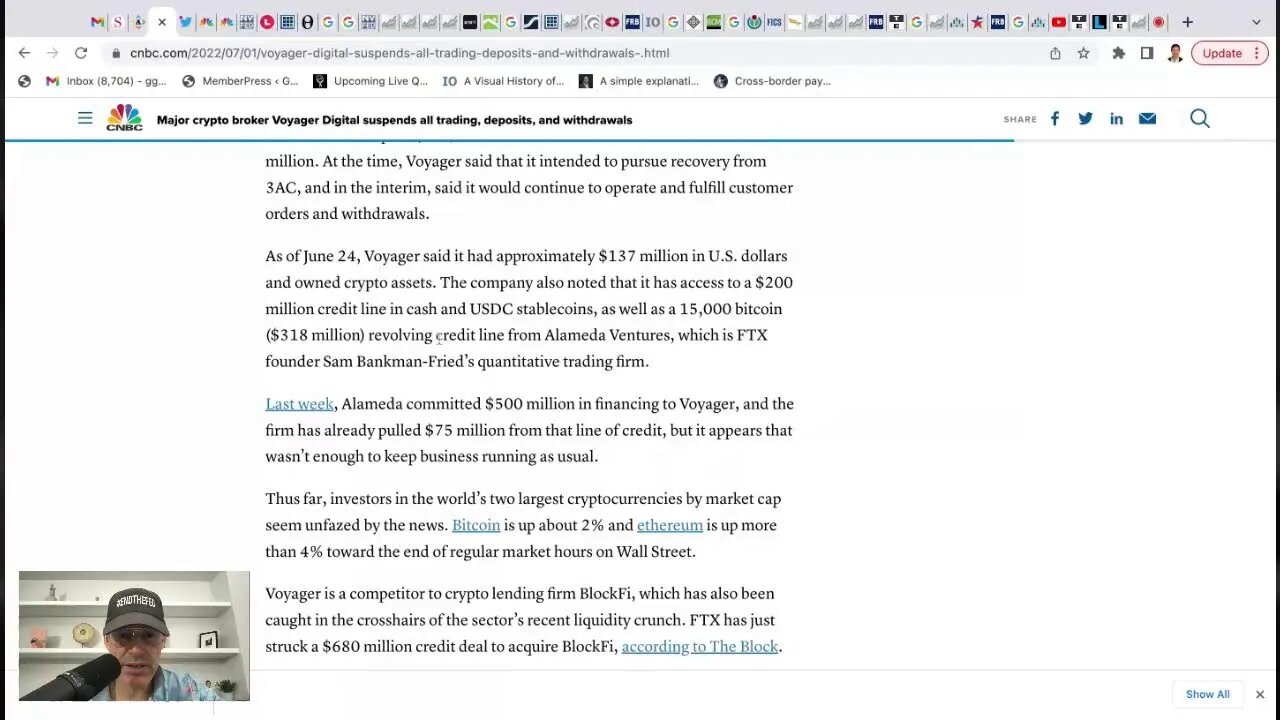The image size is (1280, 720).
Task: Open the according to The Block link
Action: (x=700, y=646)
